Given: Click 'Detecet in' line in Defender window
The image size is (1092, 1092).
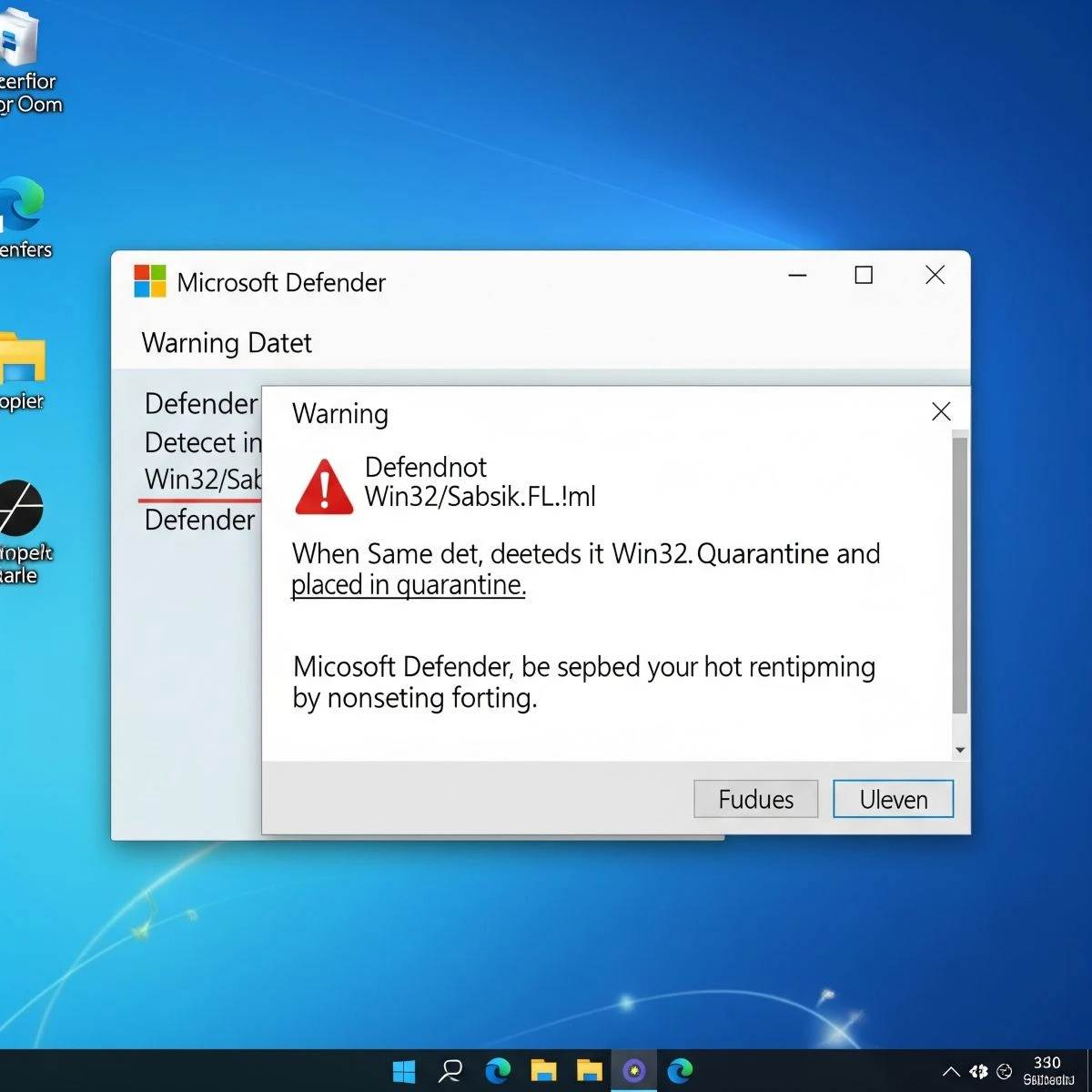Looking at the screenshot, I should point(203,442).
